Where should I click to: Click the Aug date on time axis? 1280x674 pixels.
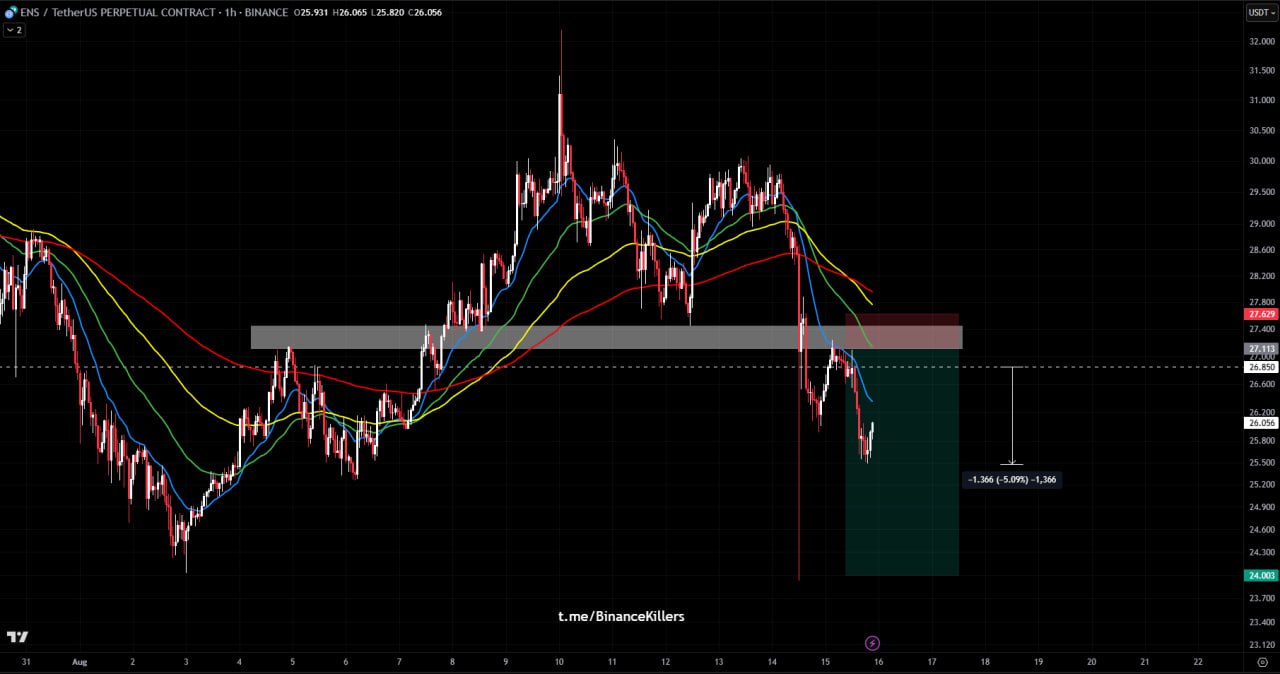coord(79,662)
